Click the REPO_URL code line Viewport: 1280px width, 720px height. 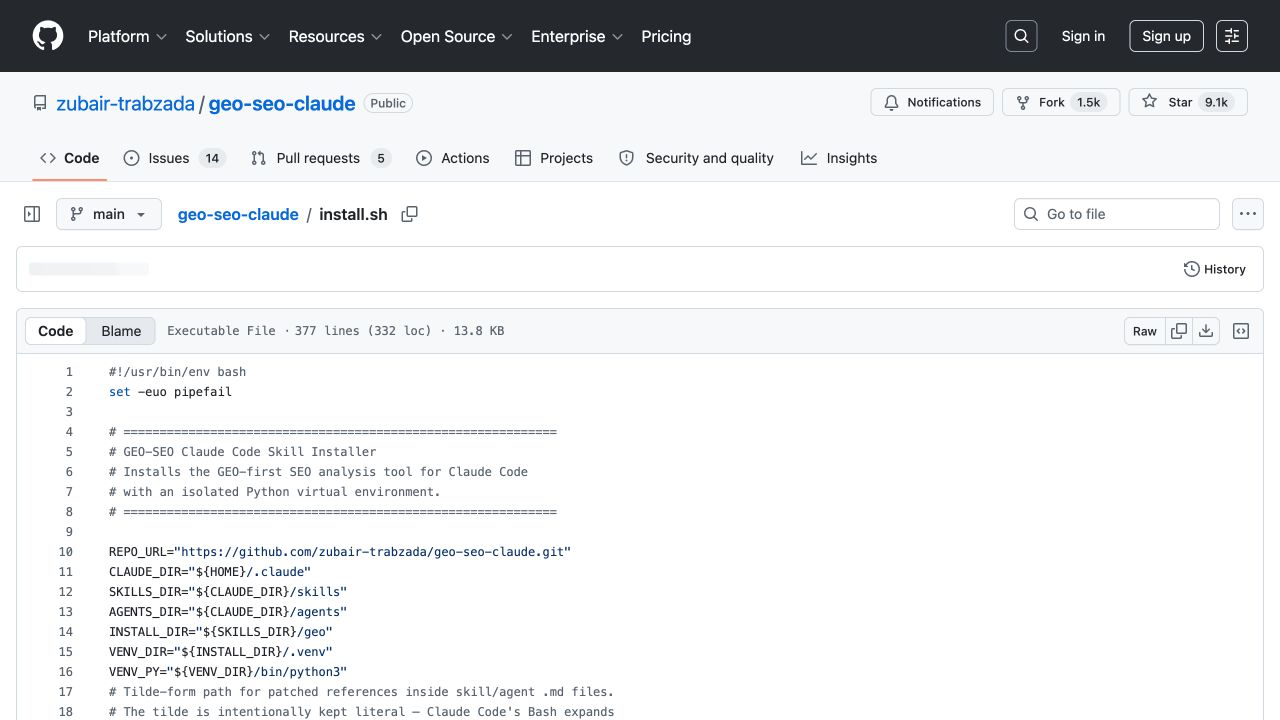tap(340, 552)
